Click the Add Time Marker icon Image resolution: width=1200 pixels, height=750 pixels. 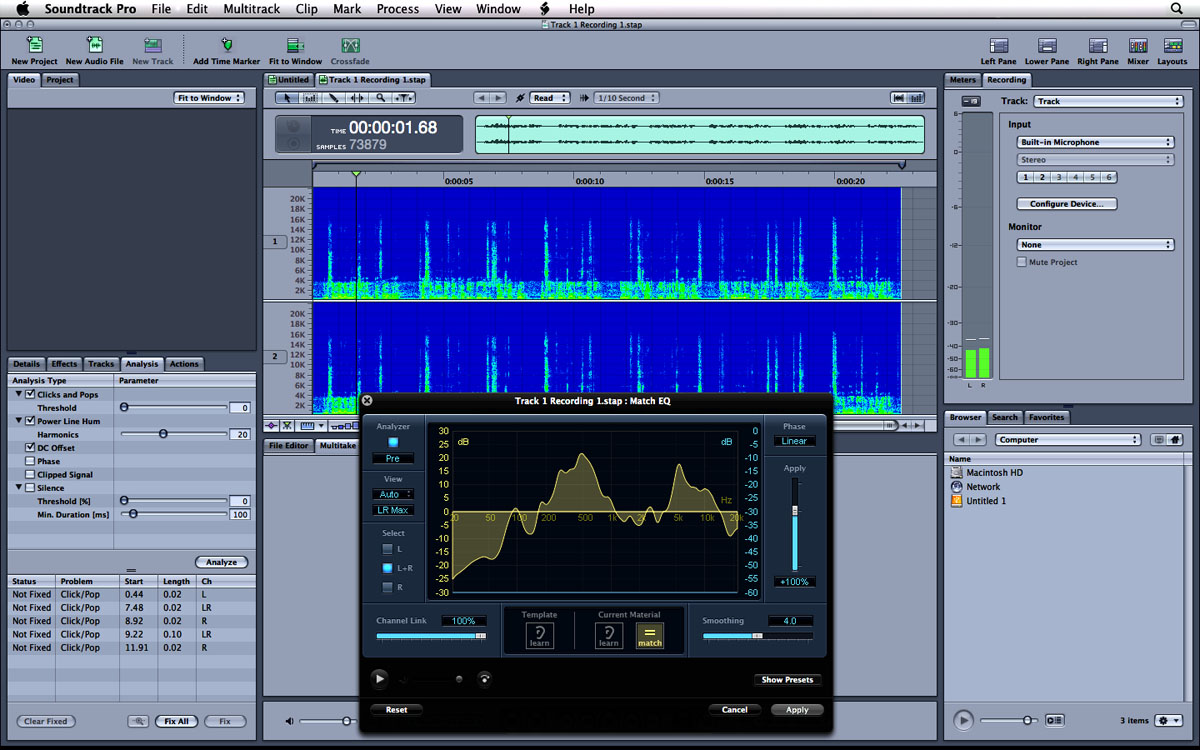(226, 46)
